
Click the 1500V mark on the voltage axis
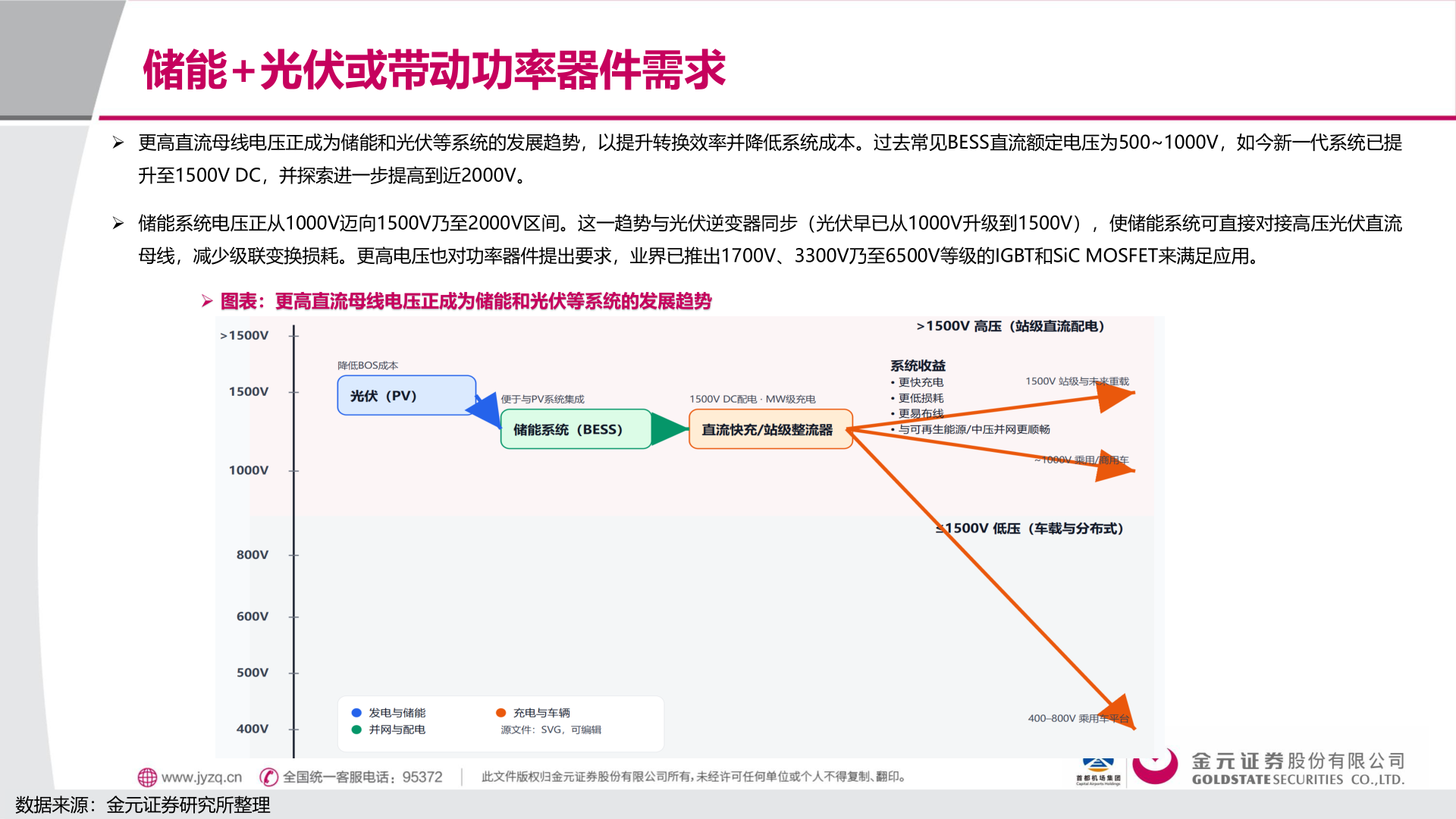pyautogui.click(x=249, y=391)
